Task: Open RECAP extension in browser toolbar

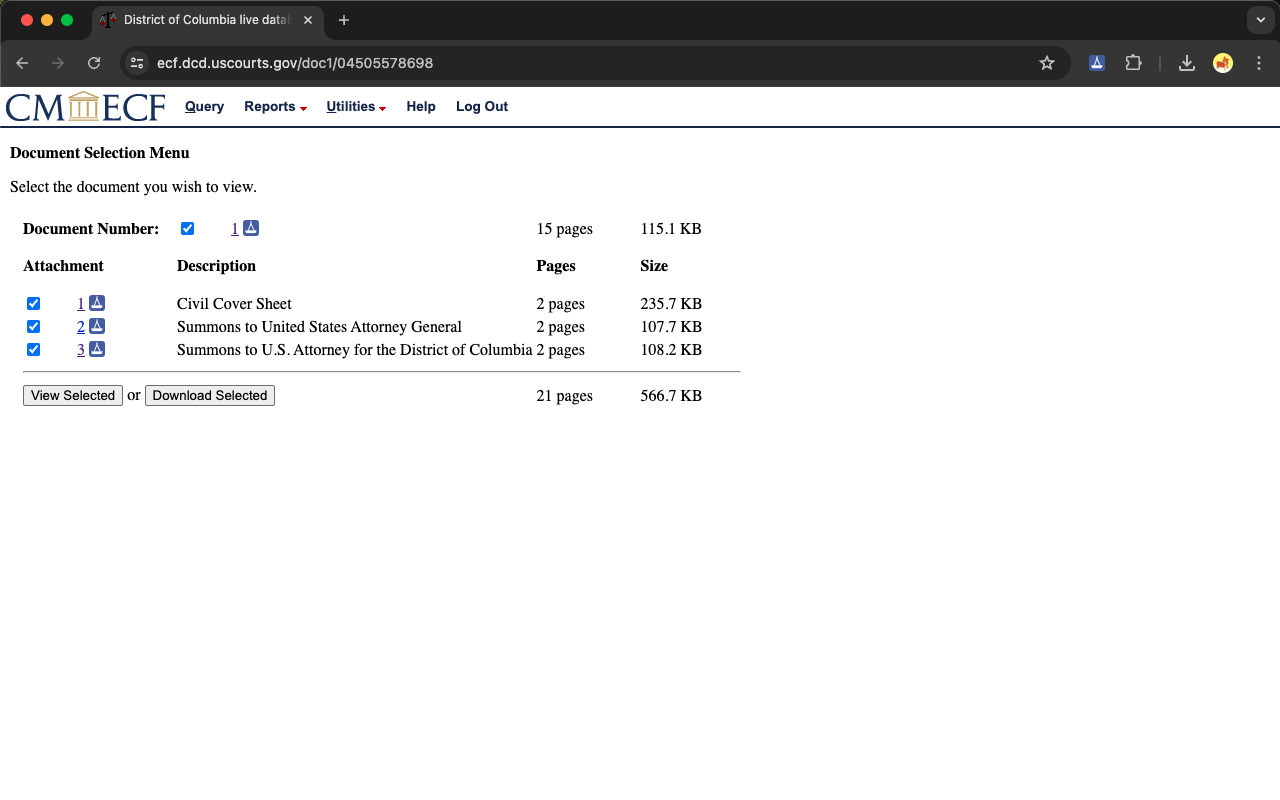Action: click(x=1097, y=63)
